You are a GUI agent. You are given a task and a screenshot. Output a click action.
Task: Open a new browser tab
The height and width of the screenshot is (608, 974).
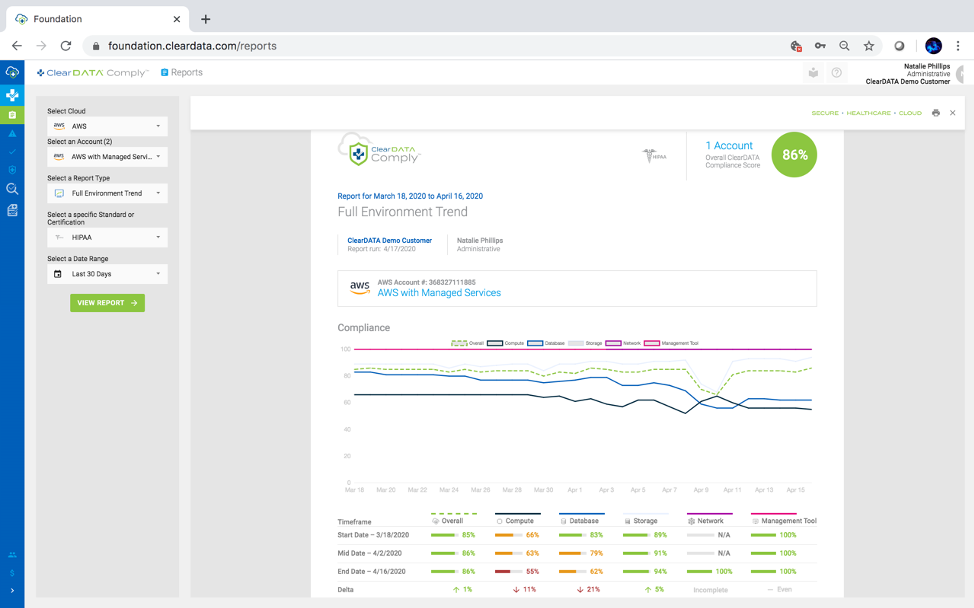(206, 19)
